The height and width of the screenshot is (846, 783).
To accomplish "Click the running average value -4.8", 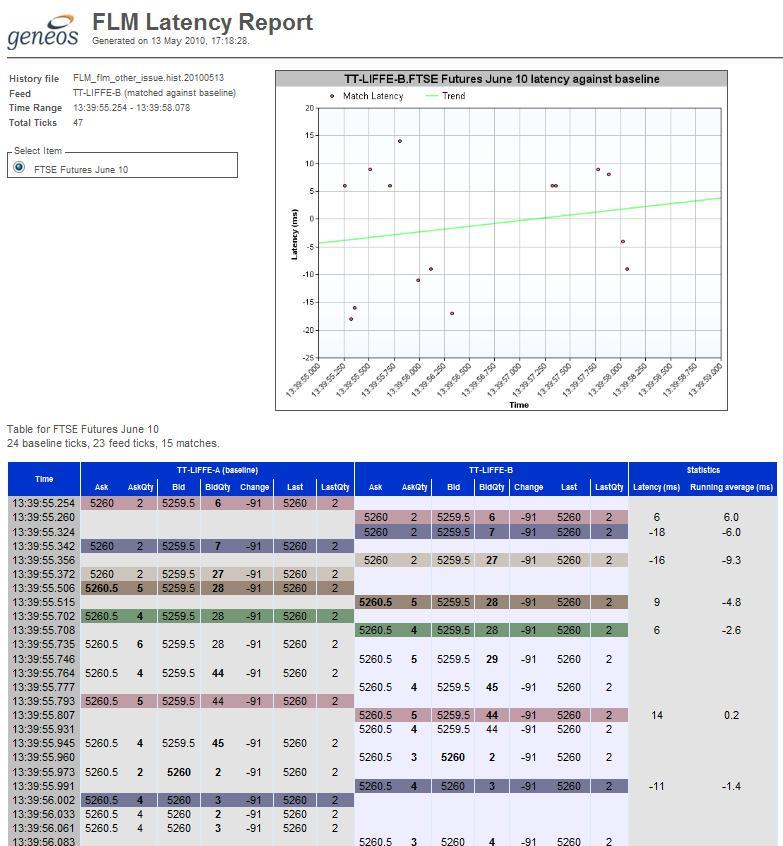I will pos(731,602).
